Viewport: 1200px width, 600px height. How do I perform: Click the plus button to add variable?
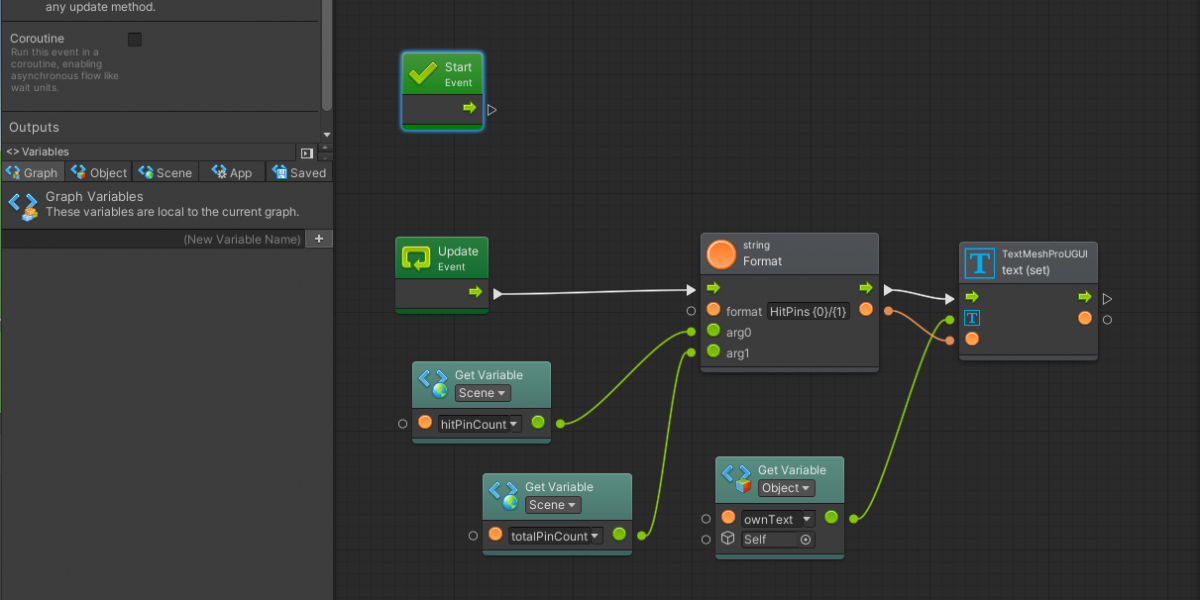(x=319, y=239)
